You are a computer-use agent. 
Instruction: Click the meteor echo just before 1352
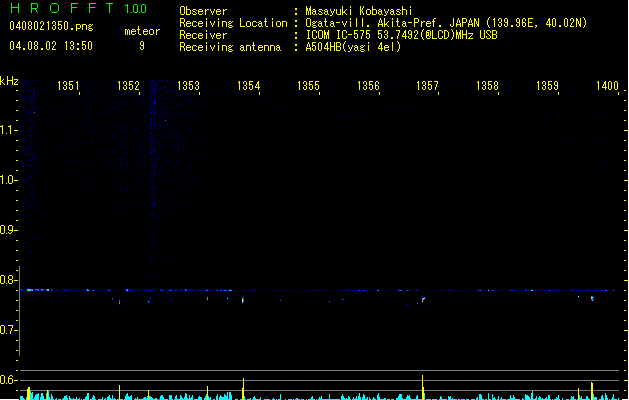[x=120, y=302]
